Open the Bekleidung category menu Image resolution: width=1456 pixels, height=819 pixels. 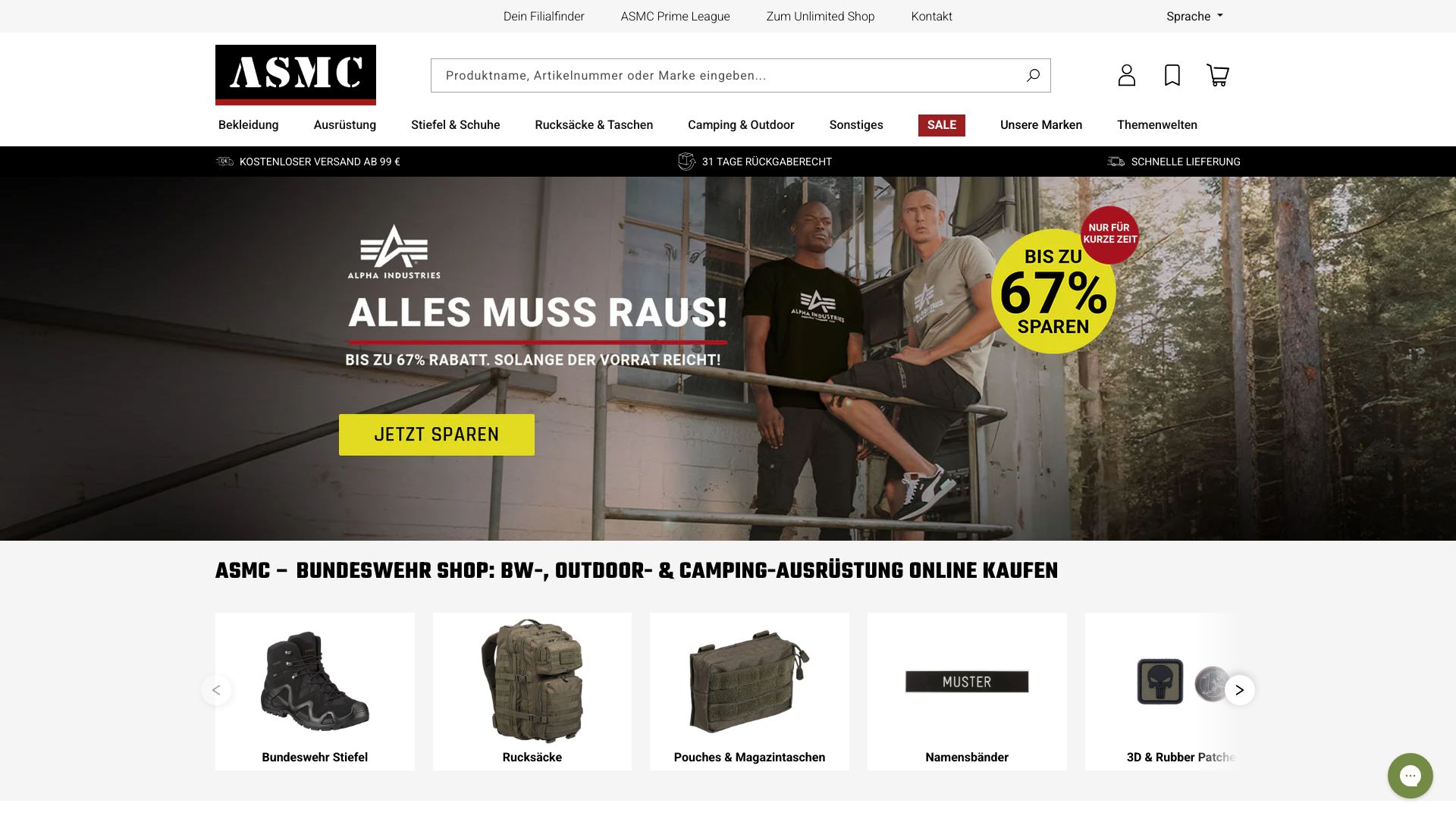coord(249,125)
